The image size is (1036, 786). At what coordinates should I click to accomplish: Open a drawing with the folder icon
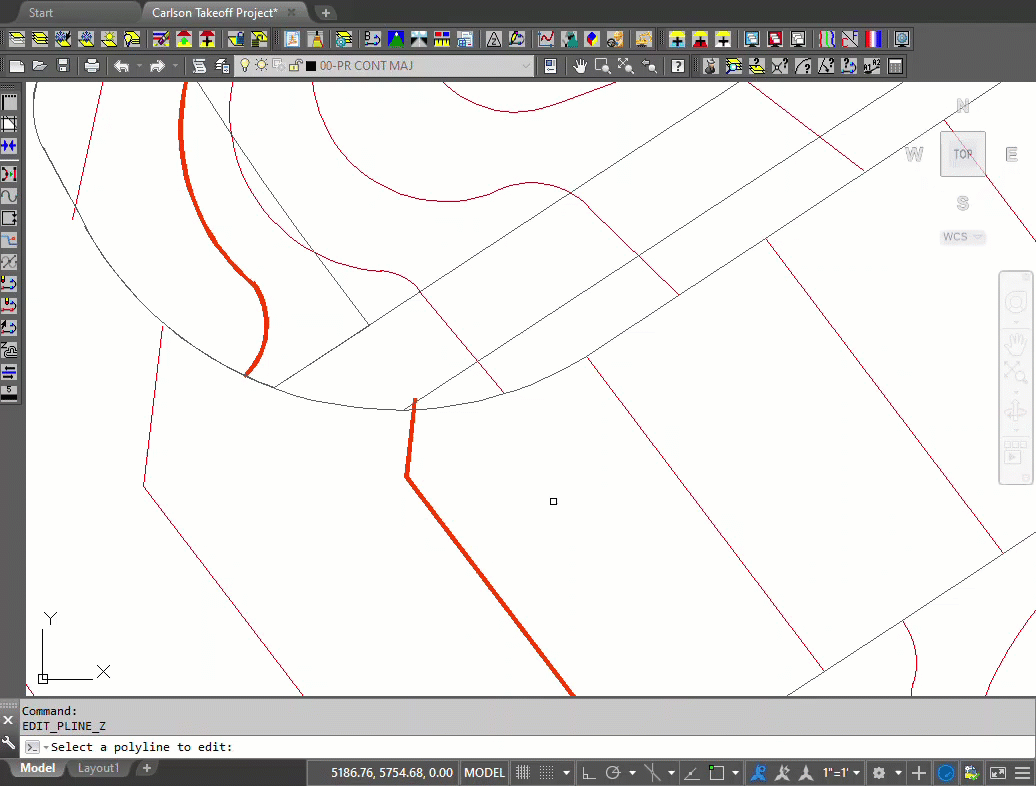point(40,66)
